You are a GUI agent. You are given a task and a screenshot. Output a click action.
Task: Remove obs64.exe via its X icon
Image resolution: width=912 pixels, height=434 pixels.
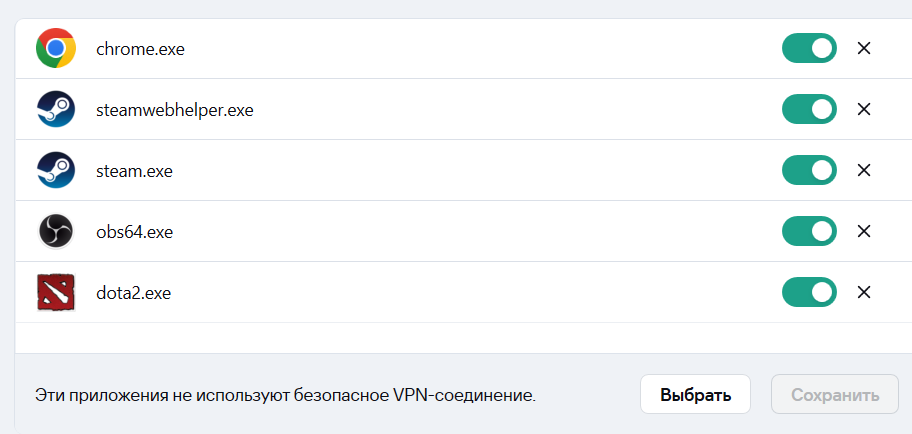(x=864, y=231)
